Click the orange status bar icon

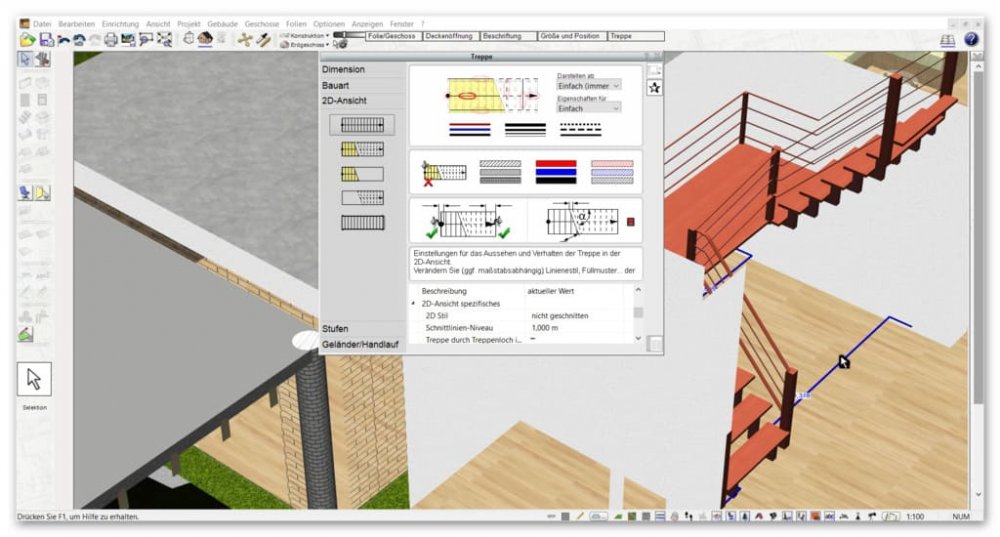coord(815,517)
